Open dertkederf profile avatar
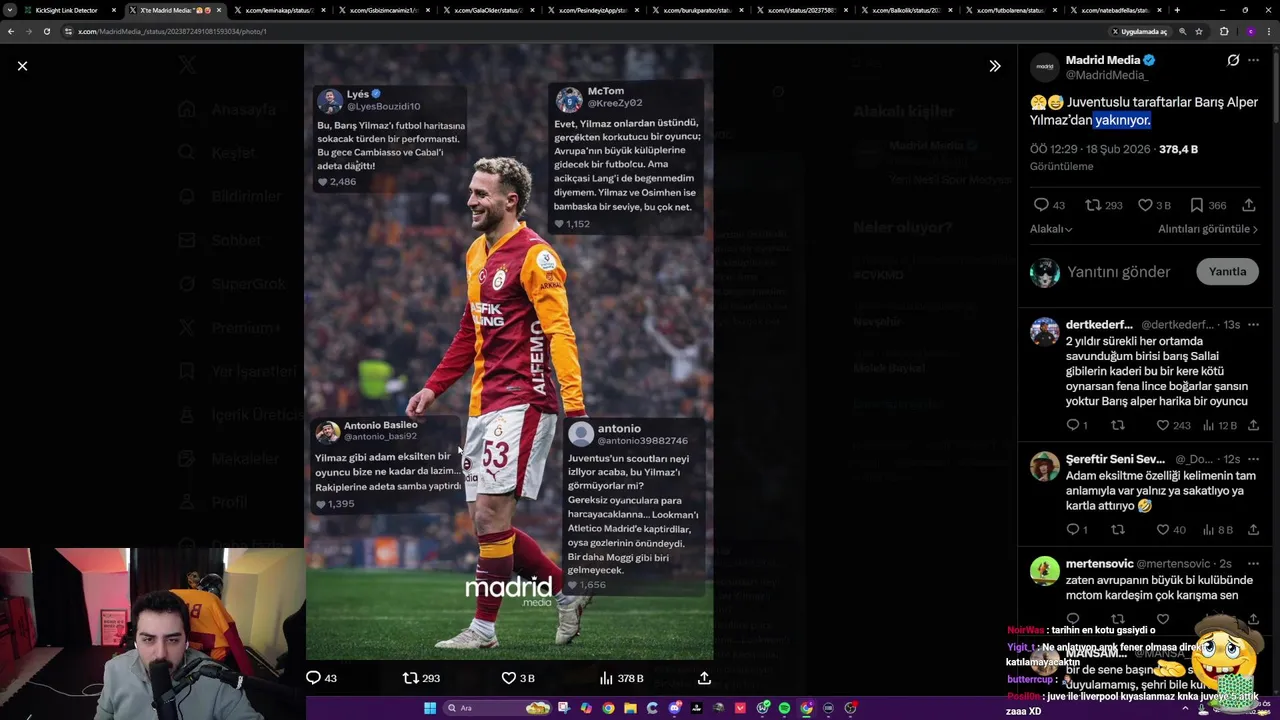This screenshot has height=720, width=1280. (x=1045, y=332)
